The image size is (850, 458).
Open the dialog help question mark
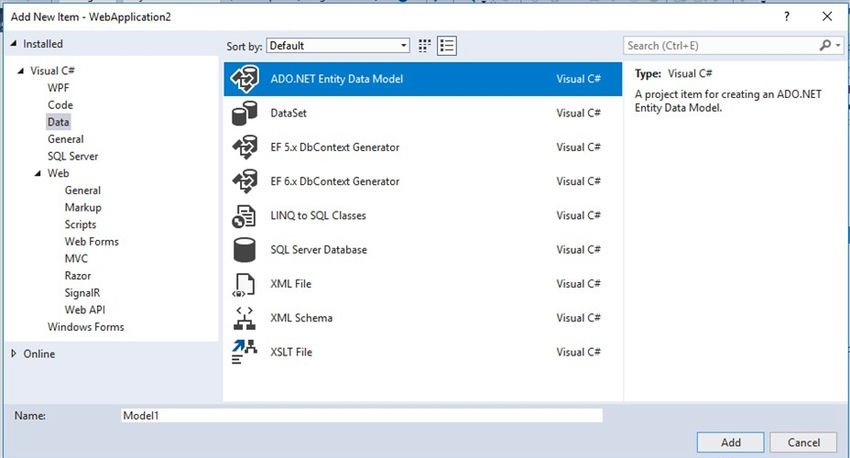(787, 17)
